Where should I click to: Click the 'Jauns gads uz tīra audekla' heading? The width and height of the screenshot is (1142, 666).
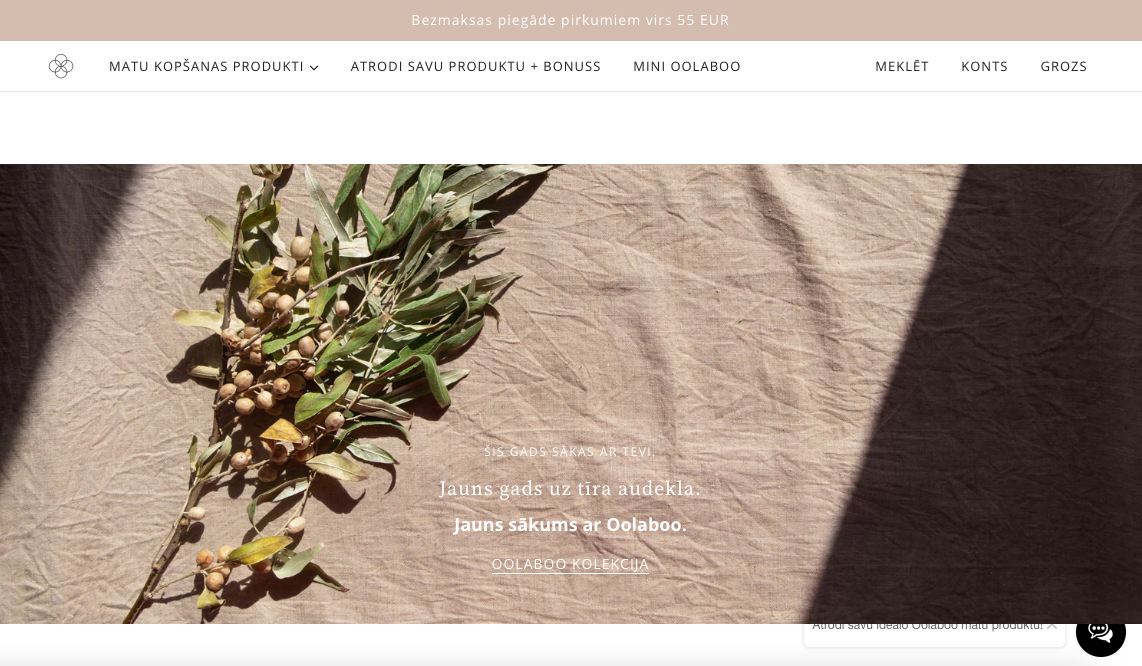570,488
